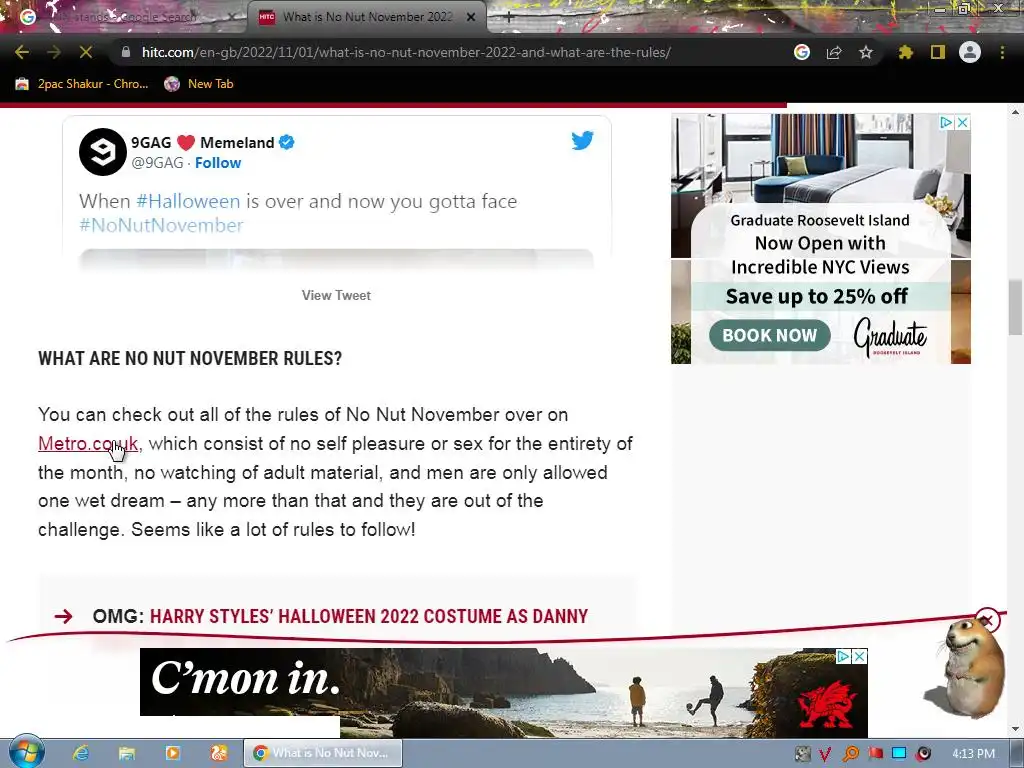Image resolution: width=1024 pixels, height=768 pixels.
Task: Share this page icon
Action: [x=834, y=52]
